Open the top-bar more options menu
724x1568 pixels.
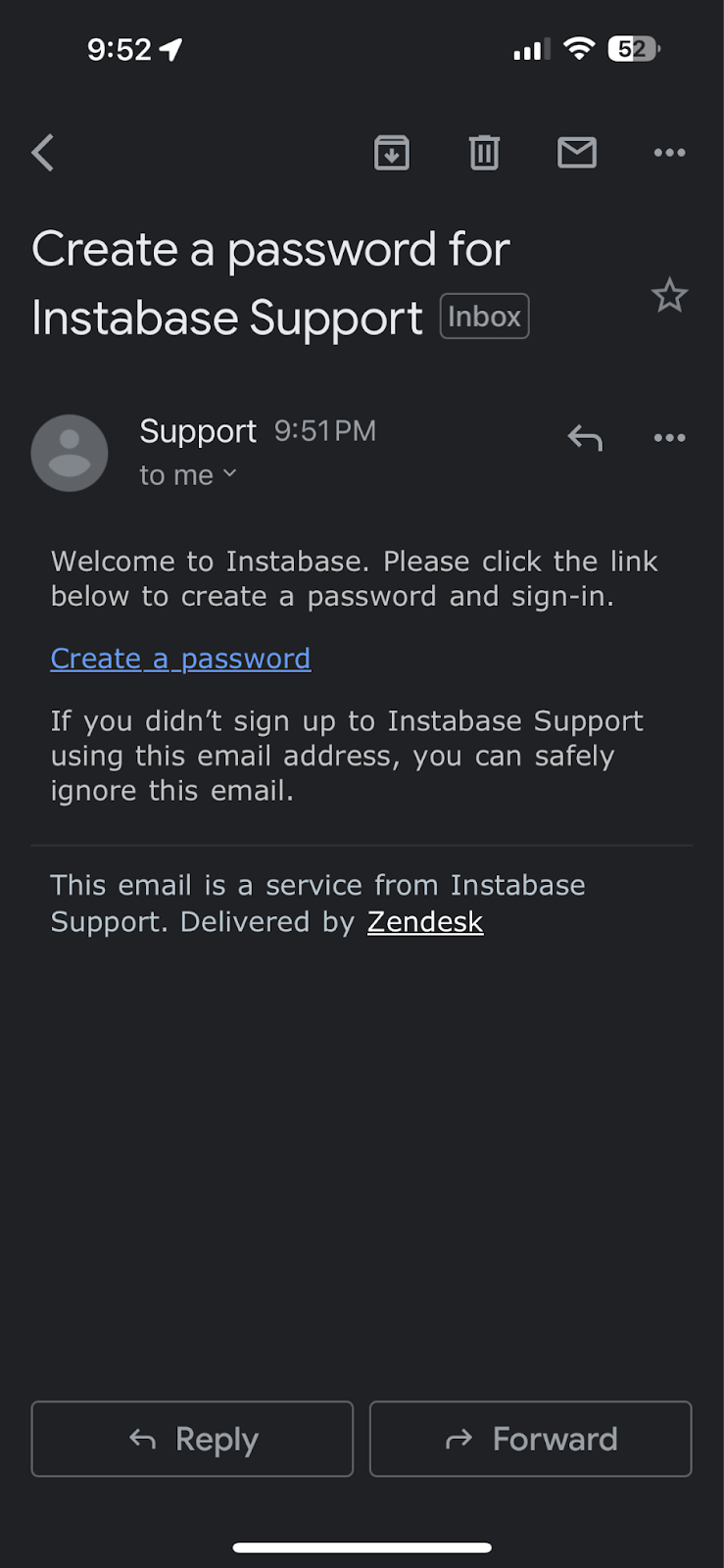pyautogui.click(x=669, y=153)
